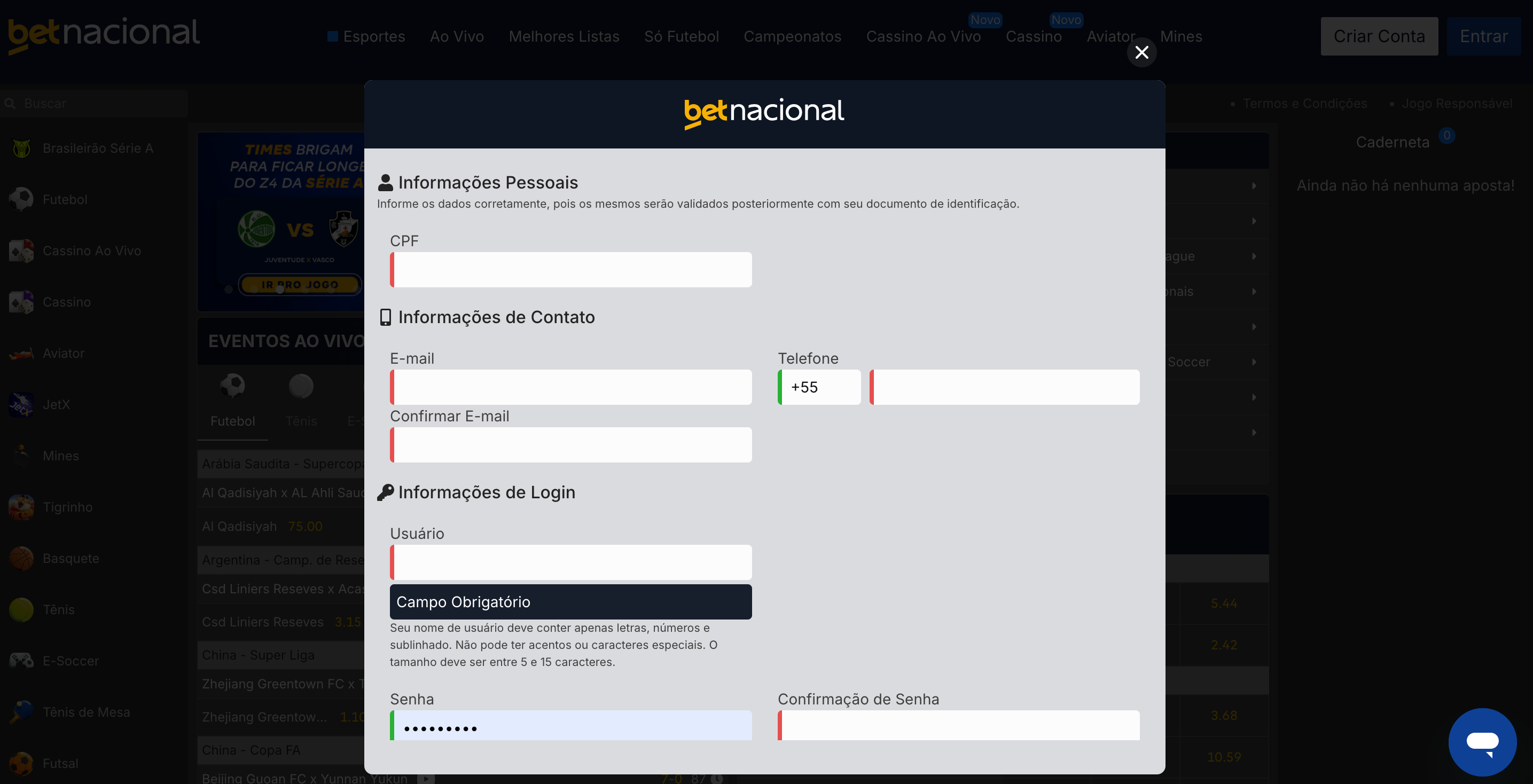The width and height of the screenshot is (1533, 784).
Task: Click the Futebol soccer ball sidebar icon
Action: point(21,199)
